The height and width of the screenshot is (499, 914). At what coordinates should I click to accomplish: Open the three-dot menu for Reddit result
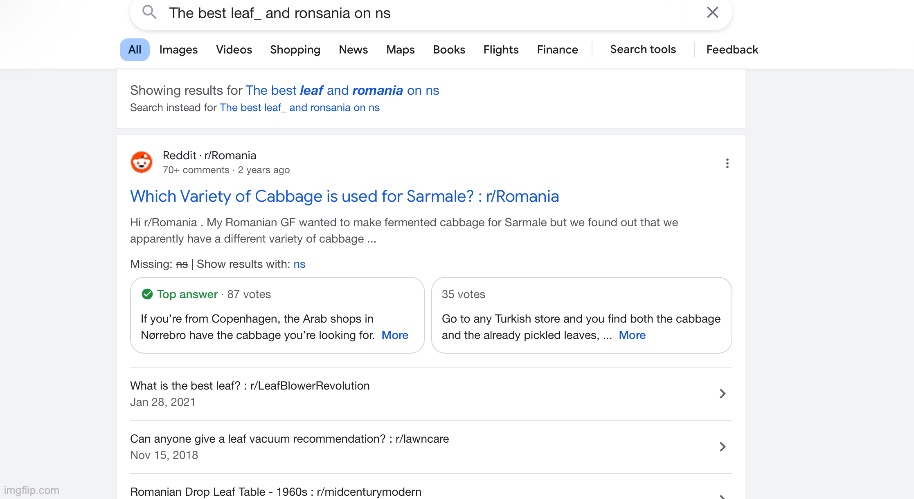coord(727,163)
